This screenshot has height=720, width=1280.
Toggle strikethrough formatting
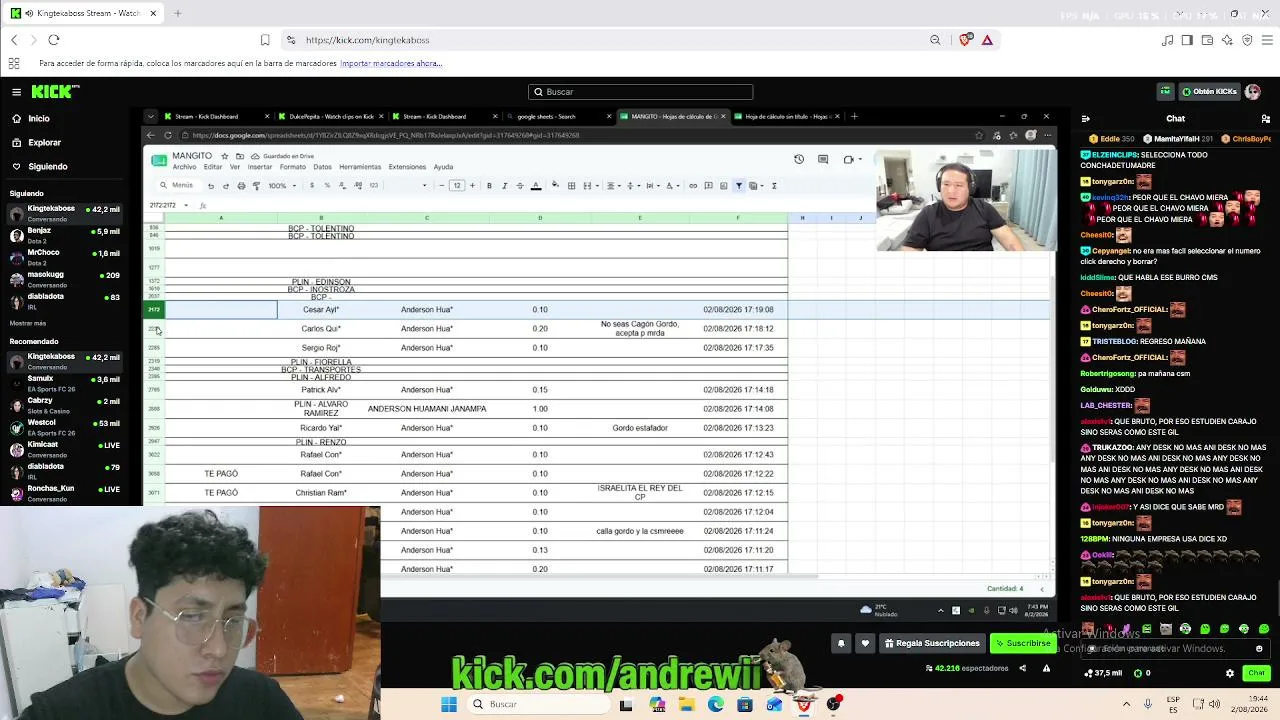coord(520,186)
